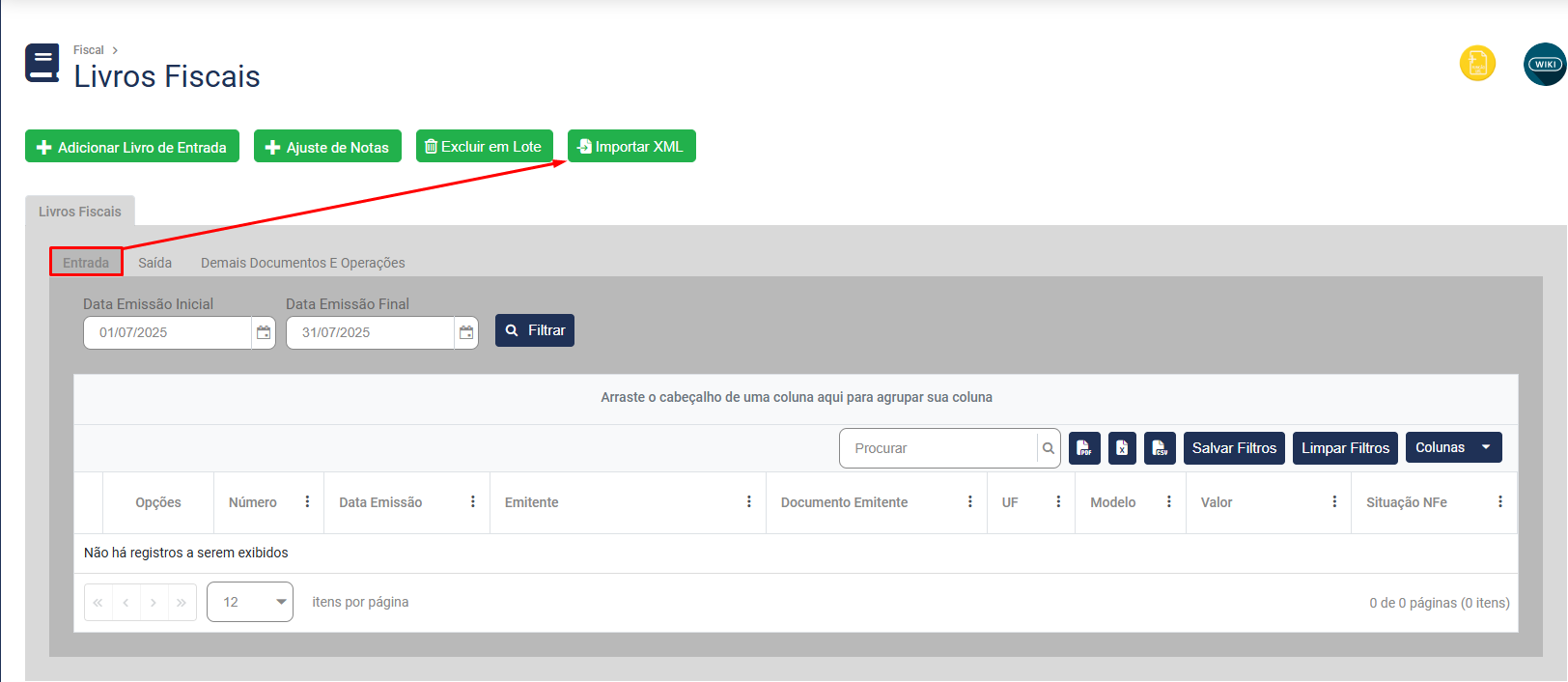Image resolution: width=1568 pixels, height=682 pixels.
Task: Click the column grouping drop area text
Action: 797,397
